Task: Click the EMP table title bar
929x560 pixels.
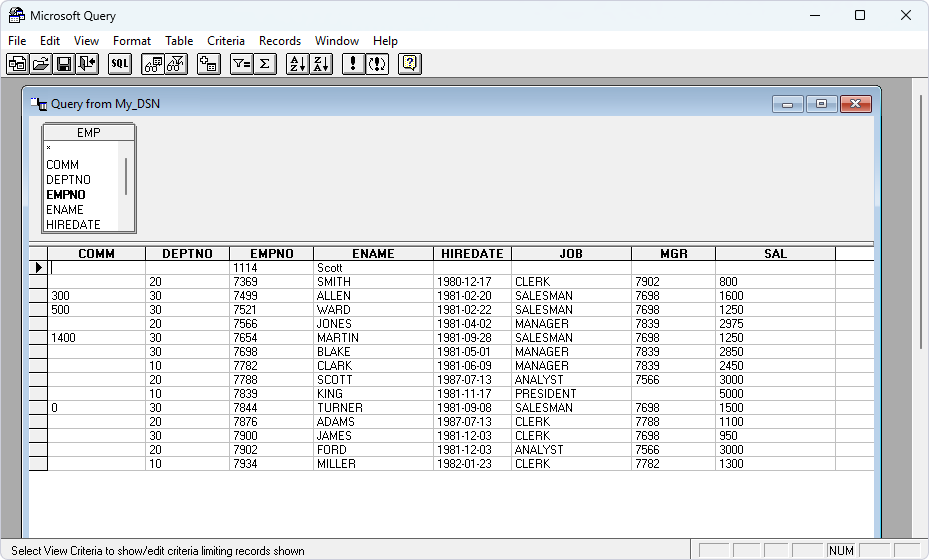Action: 89,133
